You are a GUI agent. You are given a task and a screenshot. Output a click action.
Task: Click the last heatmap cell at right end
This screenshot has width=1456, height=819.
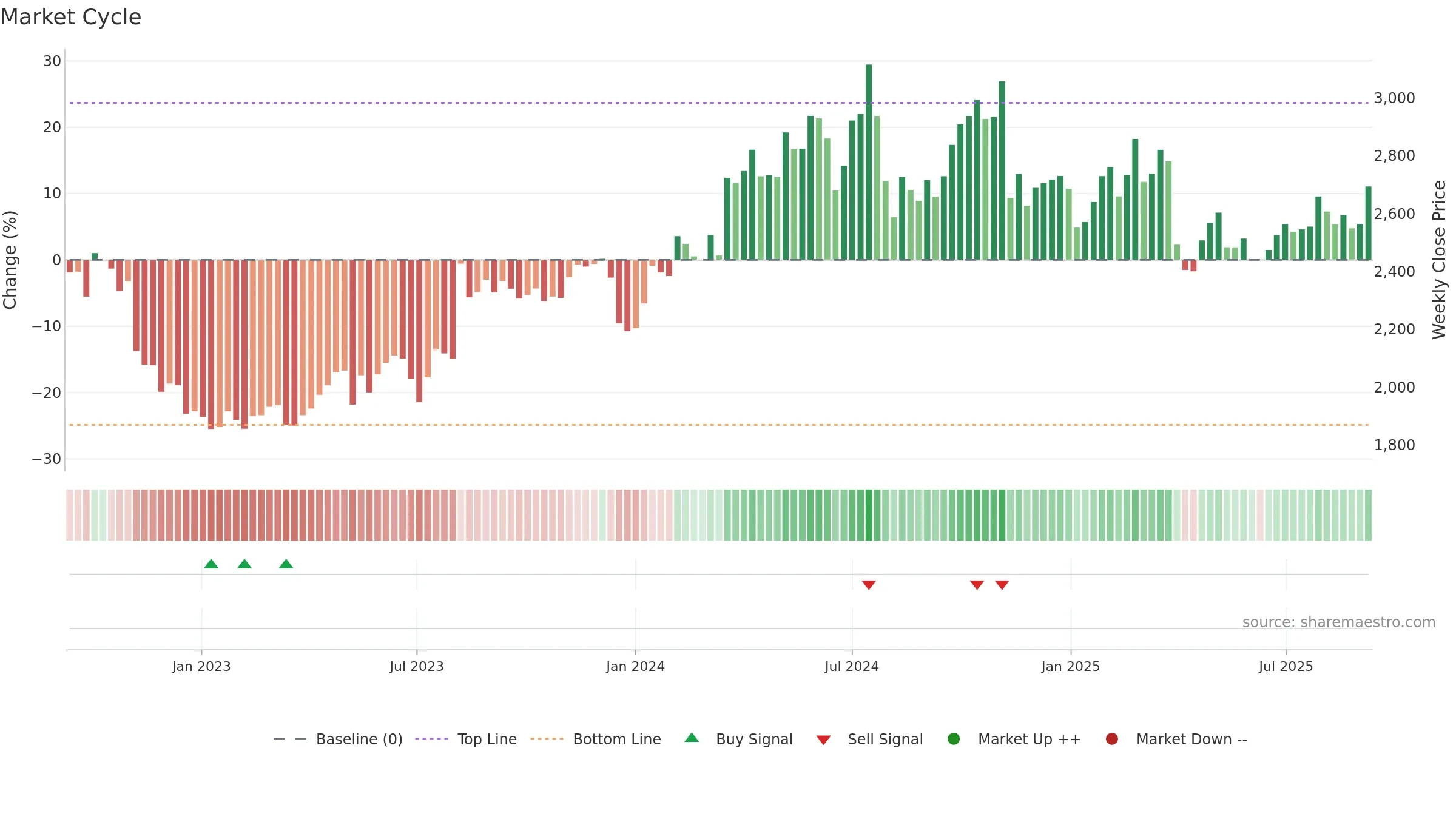[x=1368, y=515]
